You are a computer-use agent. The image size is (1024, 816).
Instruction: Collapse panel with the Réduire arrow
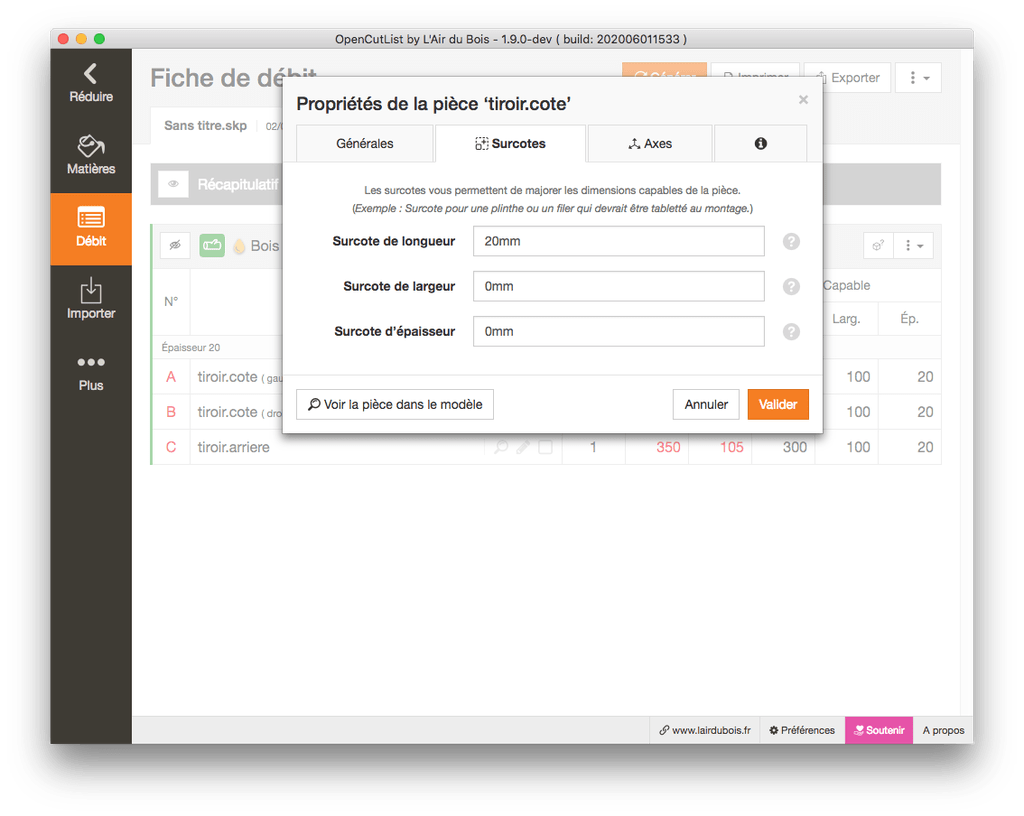[x=91, y=84]
